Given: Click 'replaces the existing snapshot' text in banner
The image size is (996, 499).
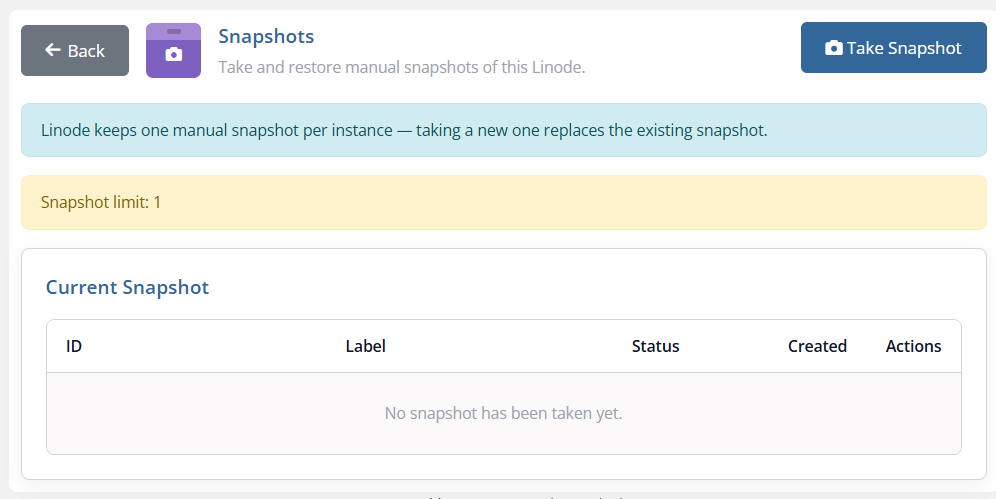Looking at the screenshot, I should click(656, 130).
